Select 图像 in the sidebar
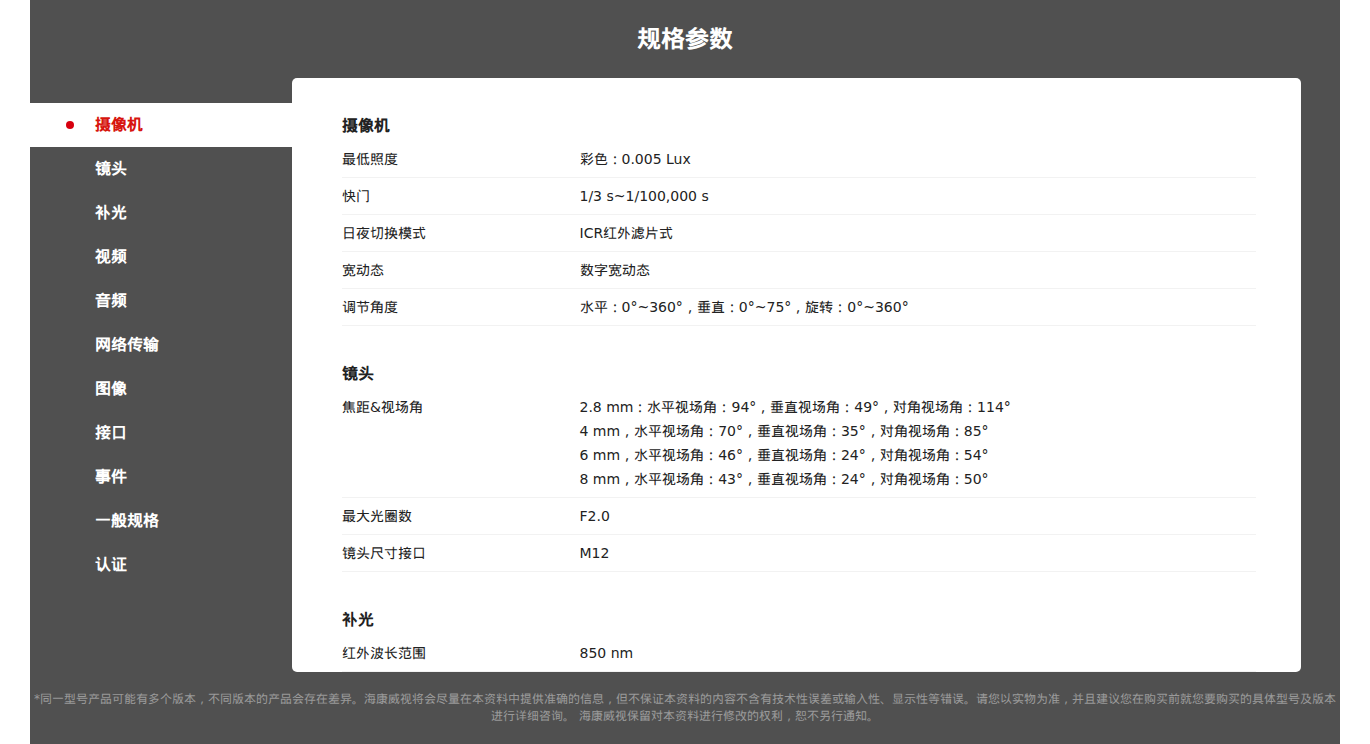Image resolution: width=1370 pixels, height=744 pixels. 161,389
